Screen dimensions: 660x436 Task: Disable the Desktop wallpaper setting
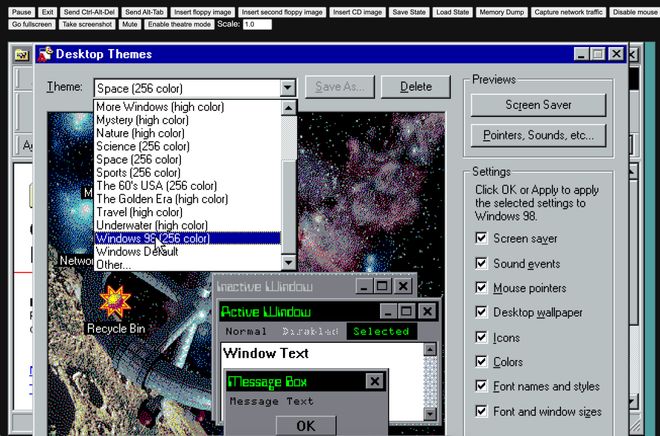[481, 313]
